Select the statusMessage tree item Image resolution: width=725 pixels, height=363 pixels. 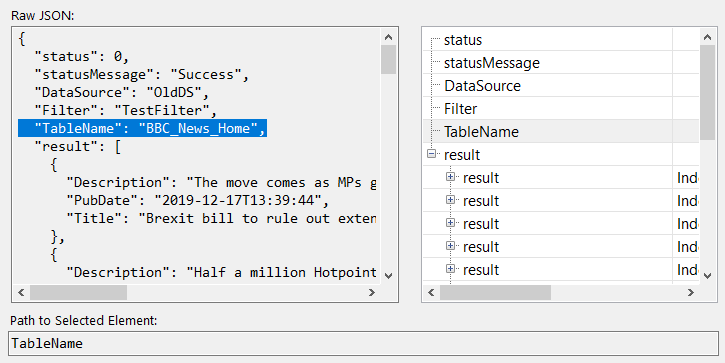pyautogui.click(x=492, y=63)
